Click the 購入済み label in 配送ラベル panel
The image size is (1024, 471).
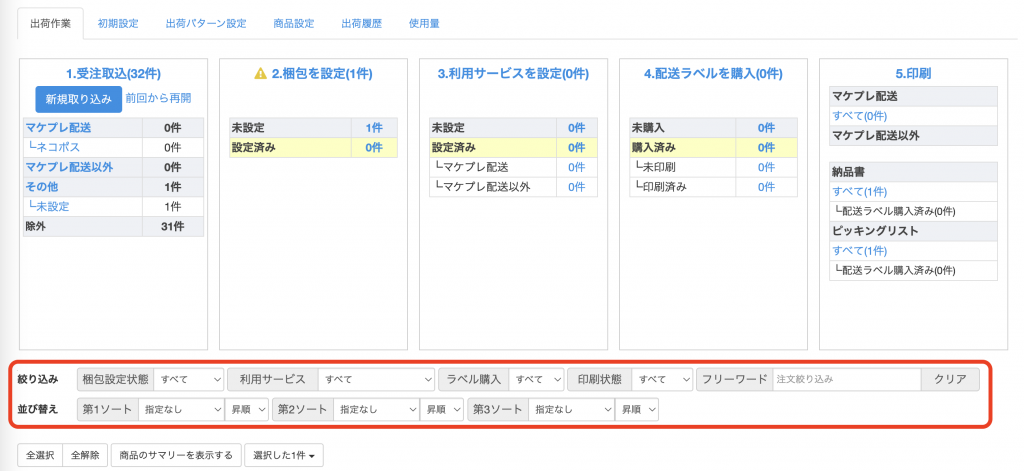click(x=654, y=148)
